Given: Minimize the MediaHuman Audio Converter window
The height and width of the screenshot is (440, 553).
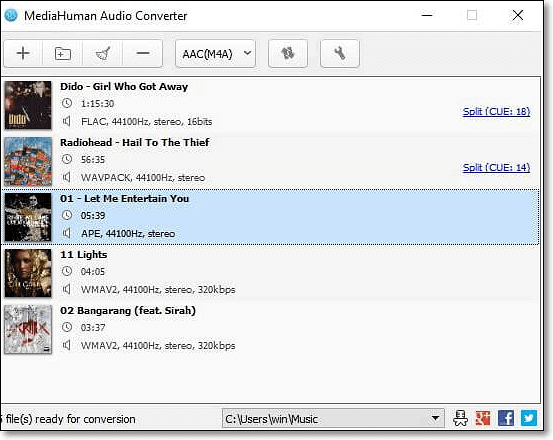Looking at the screenshot, I should [x=427, y=15].
